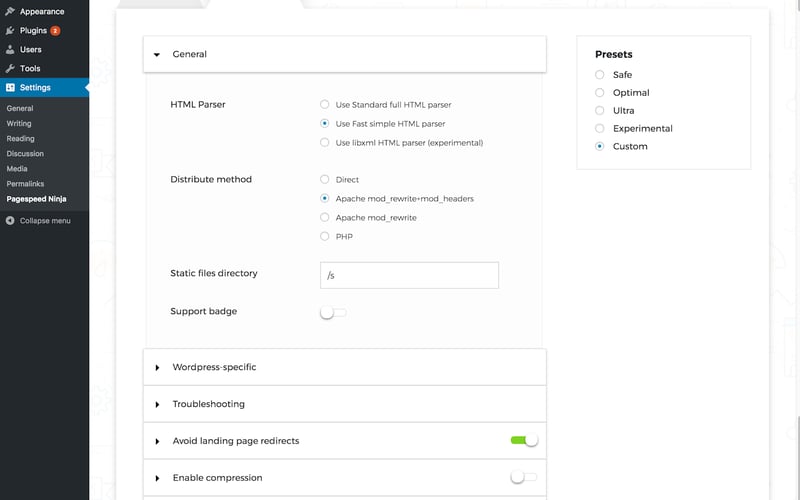The image size is (800, 500).
Task: Select the Ultra preset
Action: (x=599, y=110)
